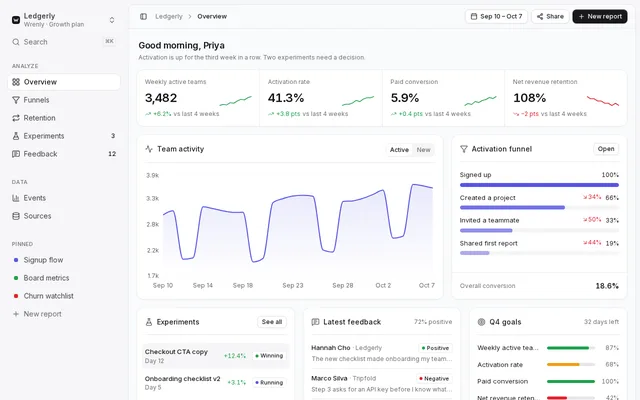Click the green dot beside Board metrics

pyautogui.click(x=16, y=278)
